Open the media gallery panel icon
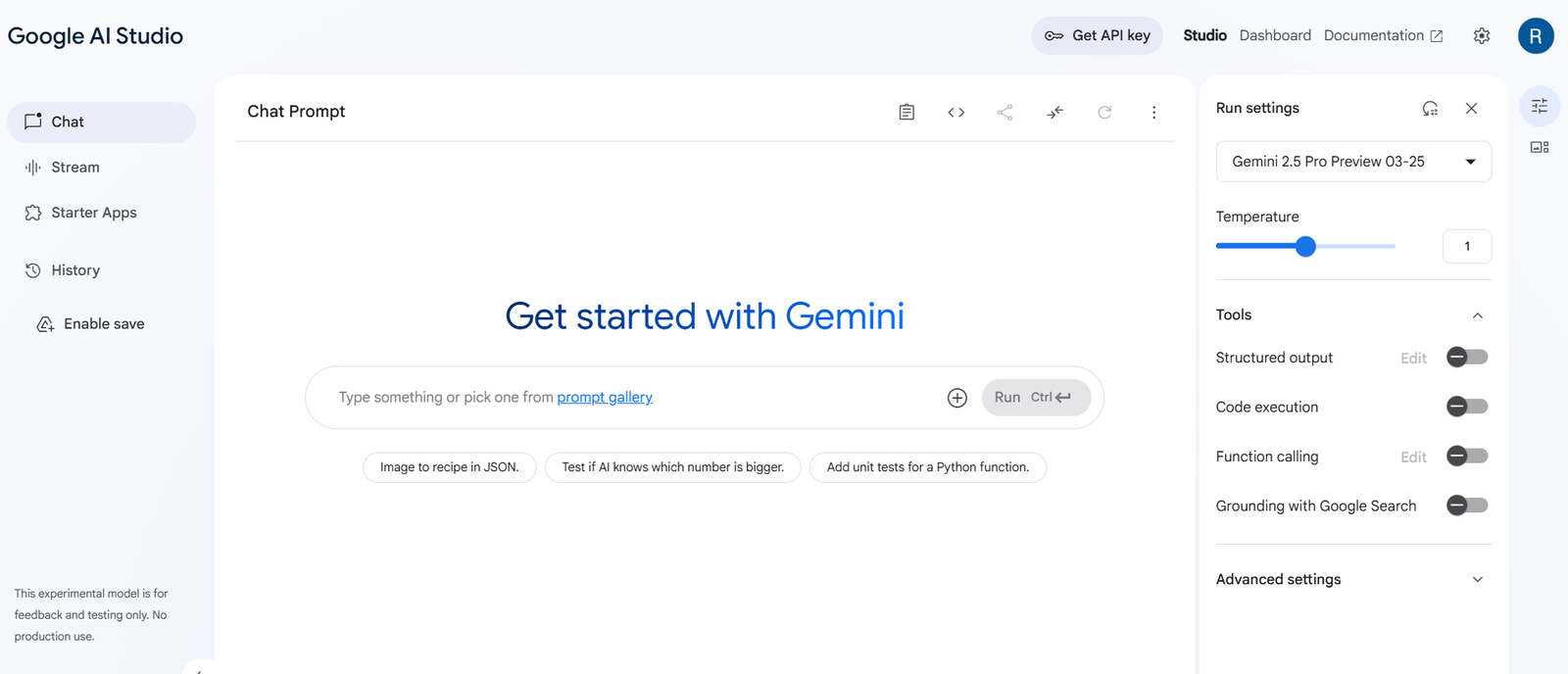Image resolution: width=1568 pixels, height=674 pixels. point(1539,146)
